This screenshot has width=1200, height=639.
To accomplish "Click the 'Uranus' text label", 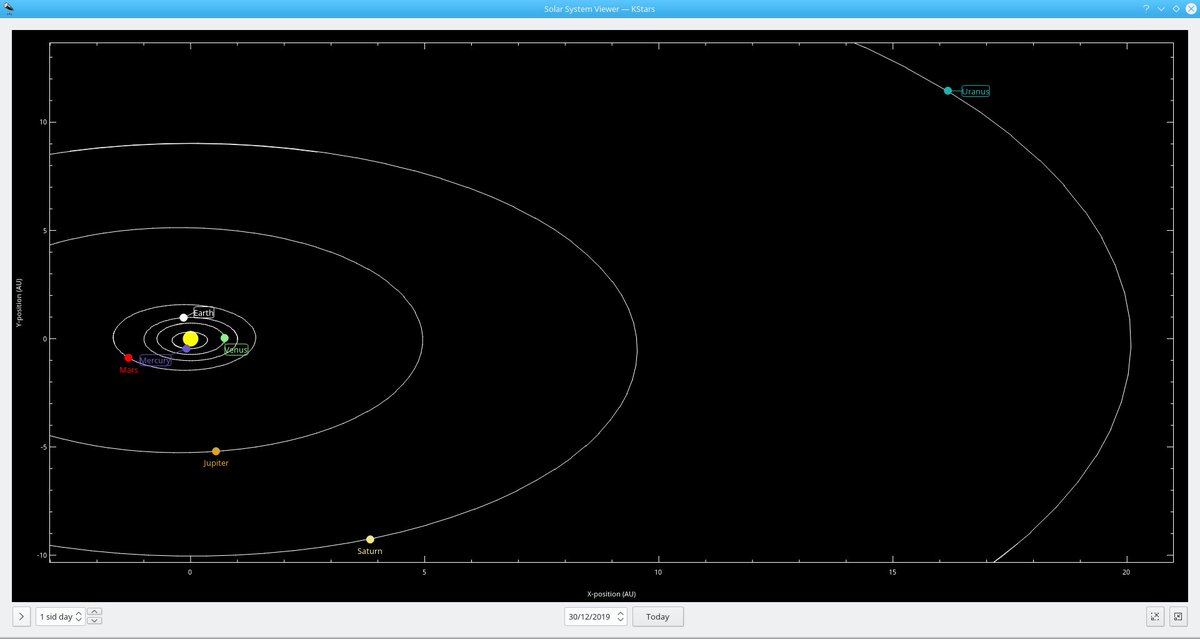I will (x=976, y=91).
